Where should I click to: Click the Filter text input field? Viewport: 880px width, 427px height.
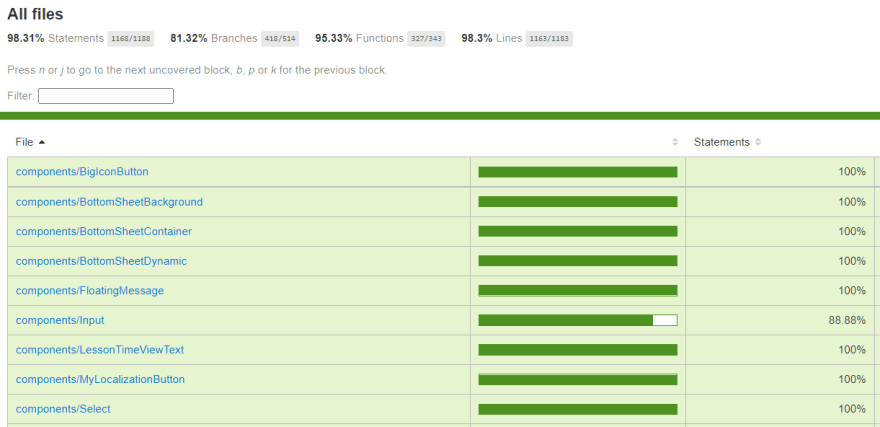point(106,96)
